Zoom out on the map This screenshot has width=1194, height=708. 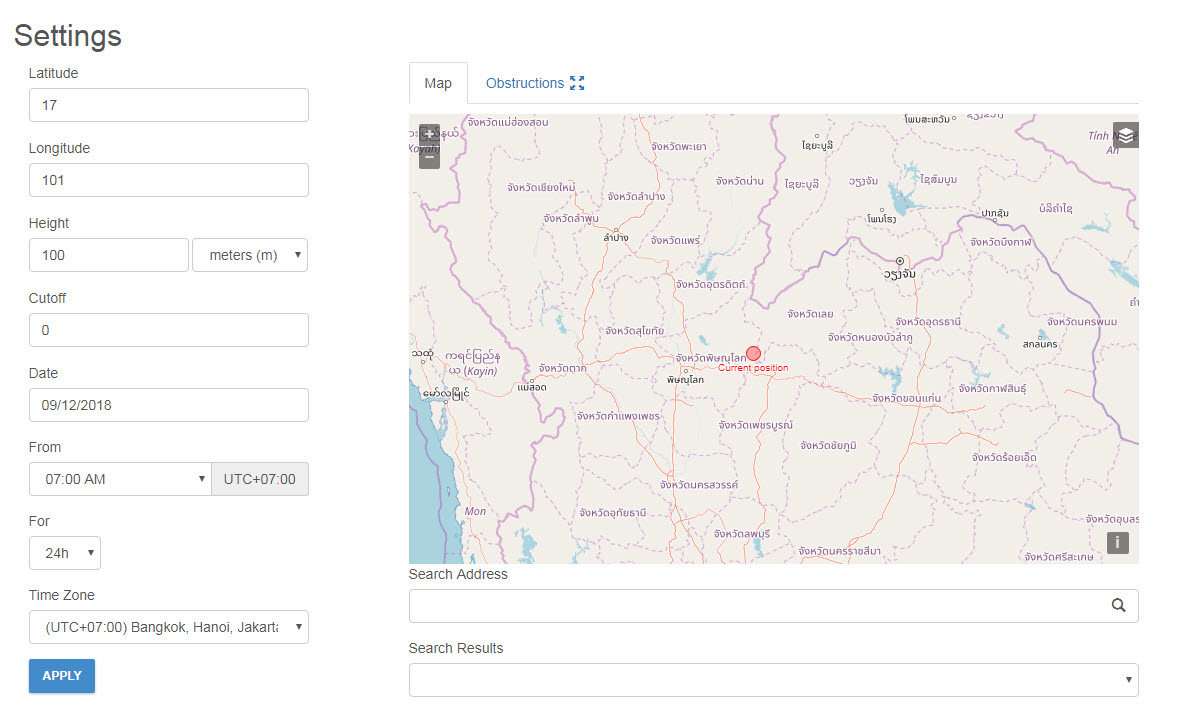click(x=428, y=155)
